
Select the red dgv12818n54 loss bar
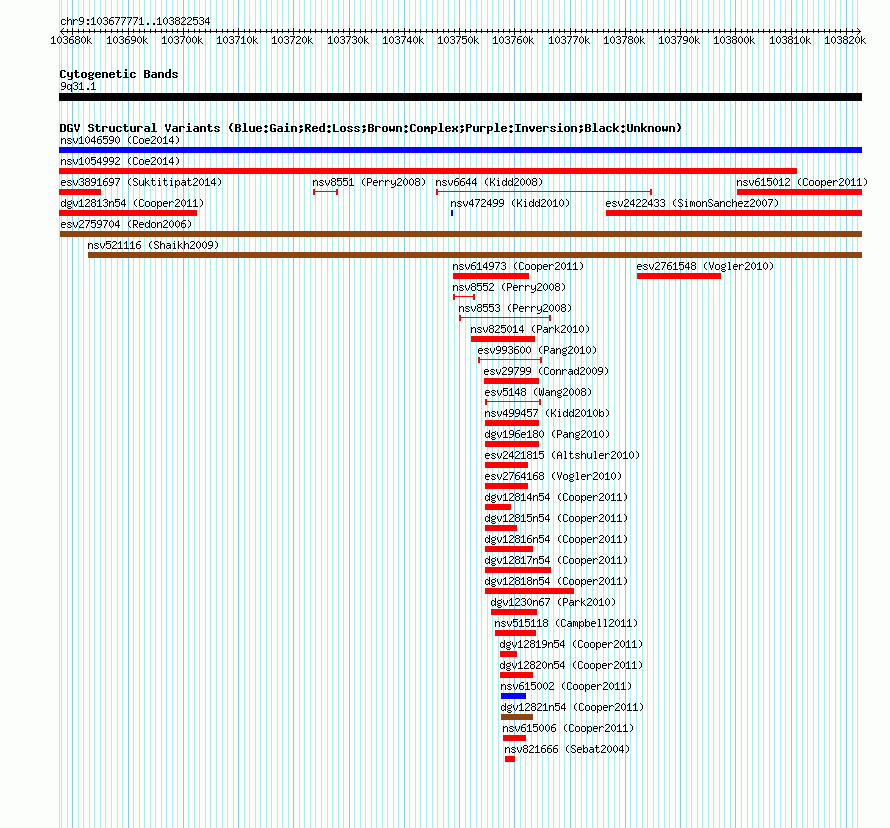click(529, 591)
